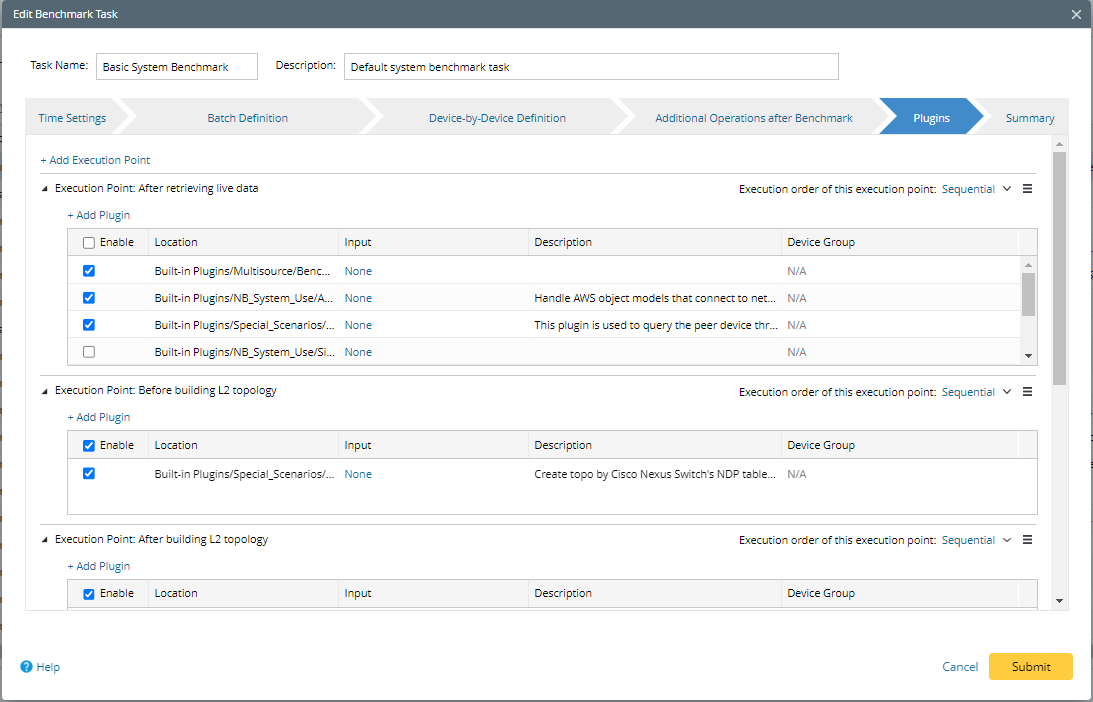Image resolution: width=1093 pixels, height=702 pixels.
Task: Open hamburger menu for After retrieving live data
Action: click(x=1027, y=189)
